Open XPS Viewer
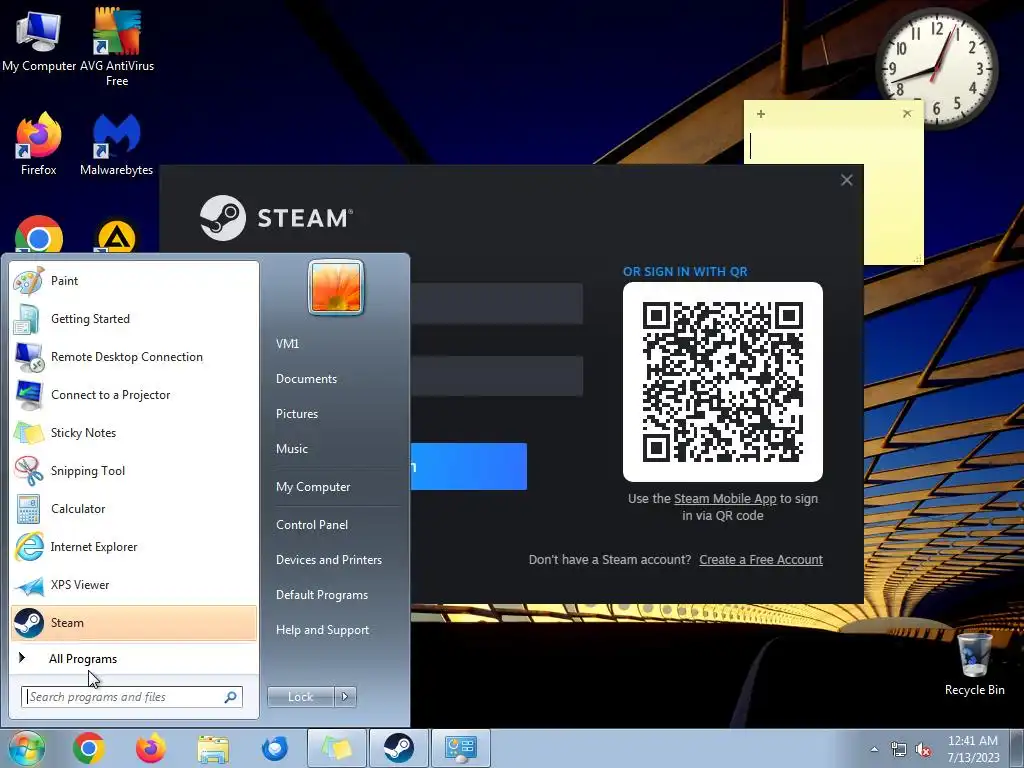This screenshot has height=768, width=1024. (134, 584)
